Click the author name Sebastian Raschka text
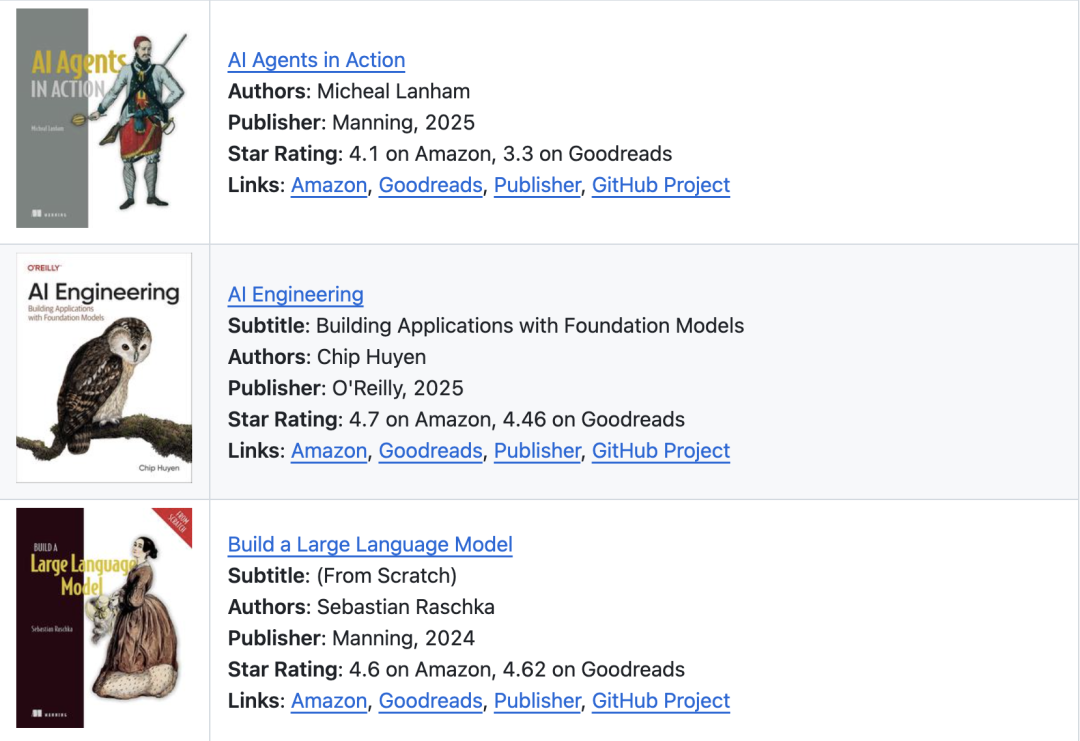 pyautogui.click(x=405, y=607)
